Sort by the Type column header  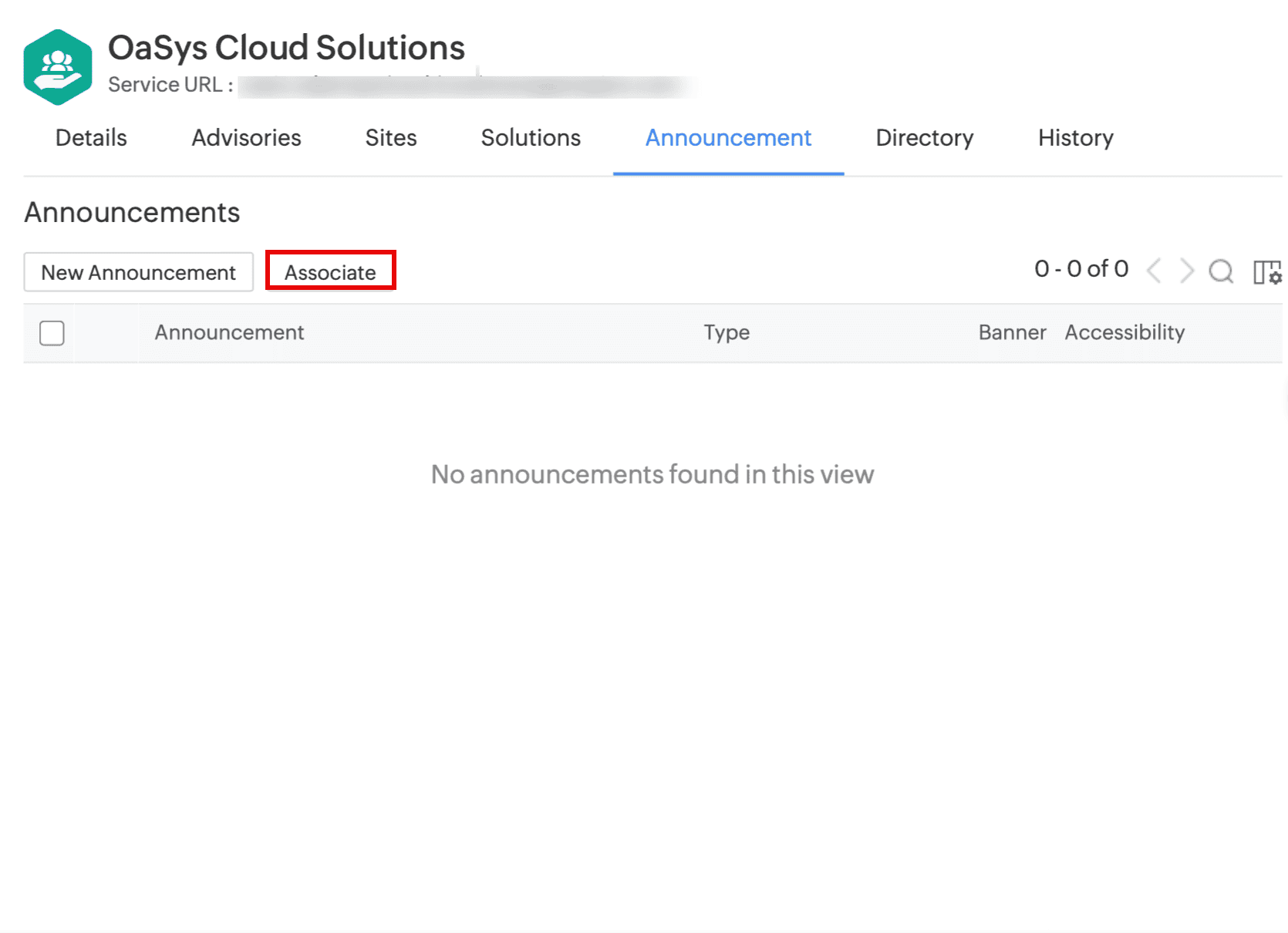[x=726, y=332]
